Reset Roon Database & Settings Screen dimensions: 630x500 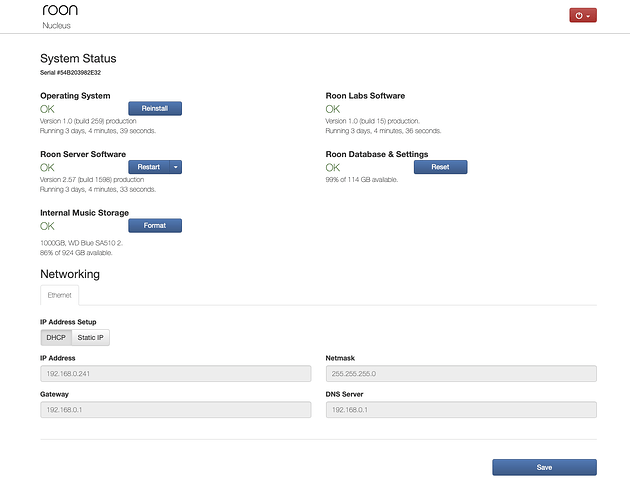(440, 167)
